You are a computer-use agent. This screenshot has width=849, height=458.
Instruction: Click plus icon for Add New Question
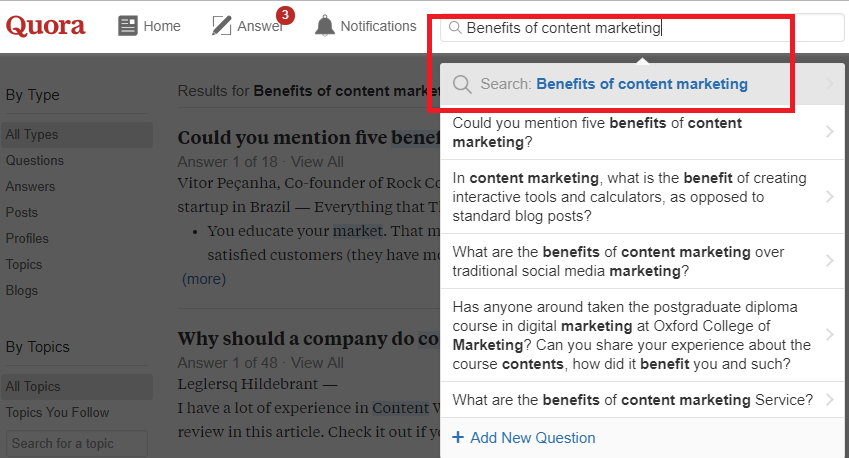pyautogui.click(x=458, y=437)
